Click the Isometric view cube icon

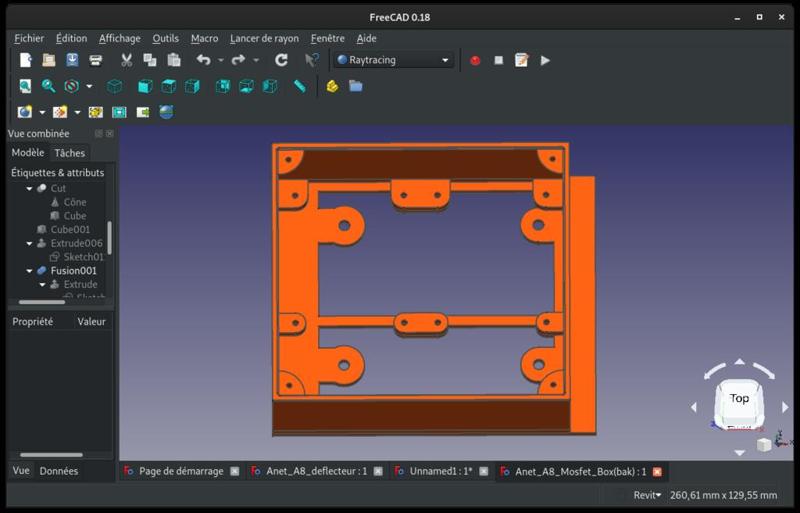115,87
